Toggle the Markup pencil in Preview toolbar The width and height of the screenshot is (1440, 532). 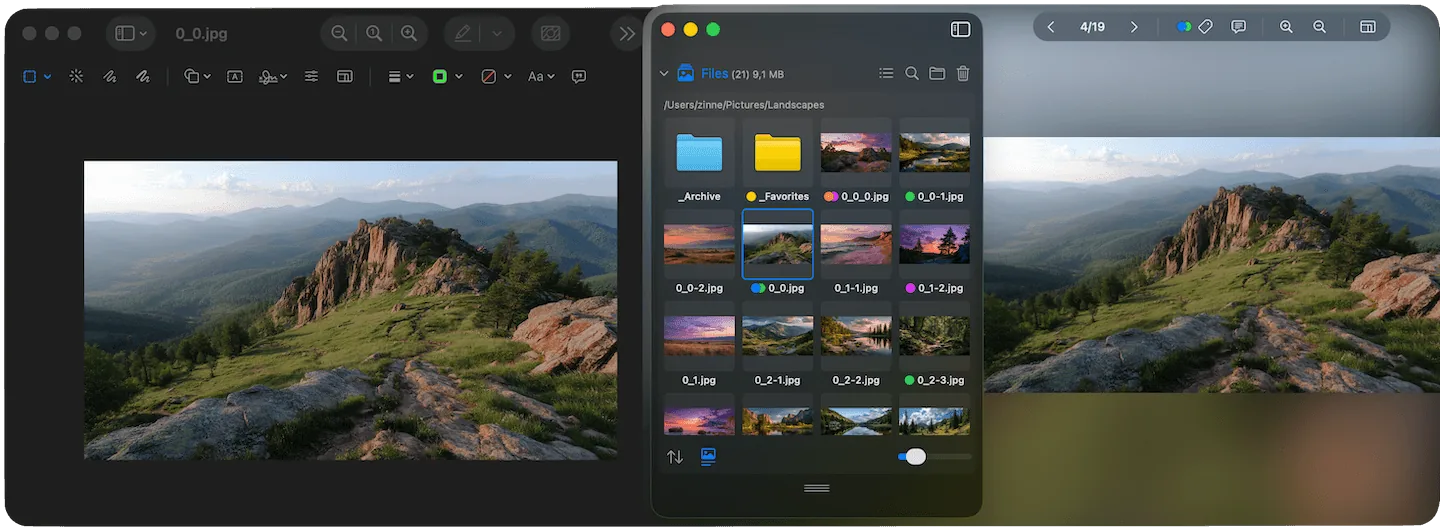click(x=462, y=33)
